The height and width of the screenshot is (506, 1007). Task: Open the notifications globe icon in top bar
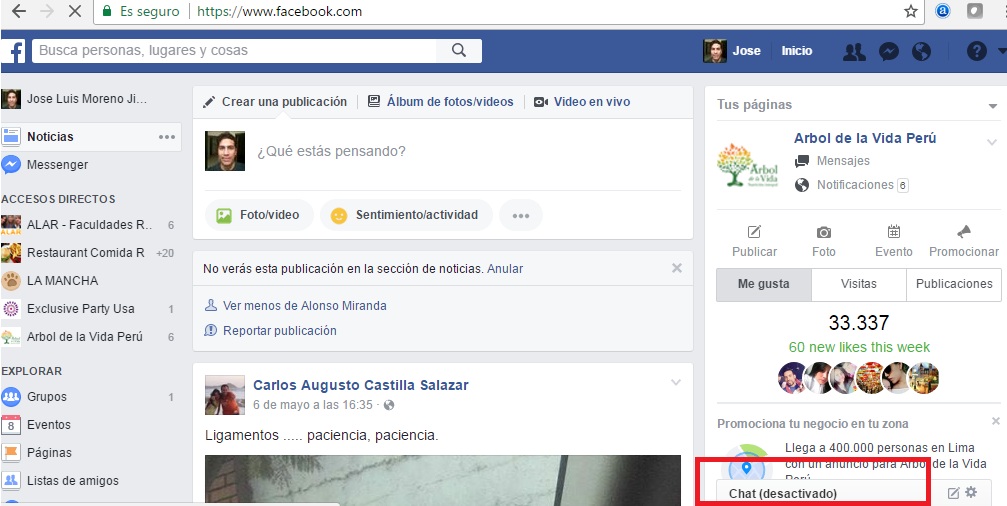tap(921, 52)
